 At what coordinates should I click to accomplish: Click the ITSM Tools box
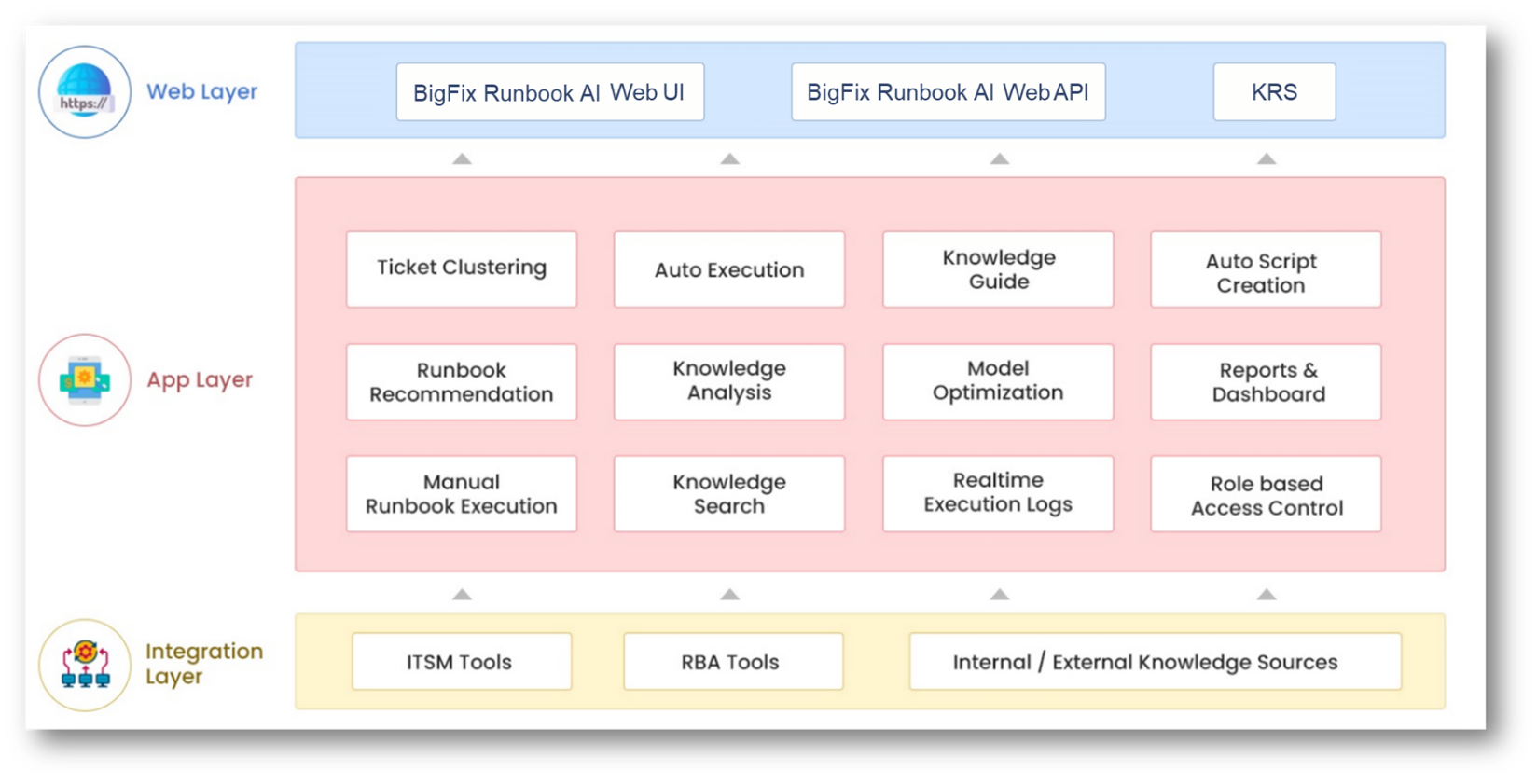461,662
